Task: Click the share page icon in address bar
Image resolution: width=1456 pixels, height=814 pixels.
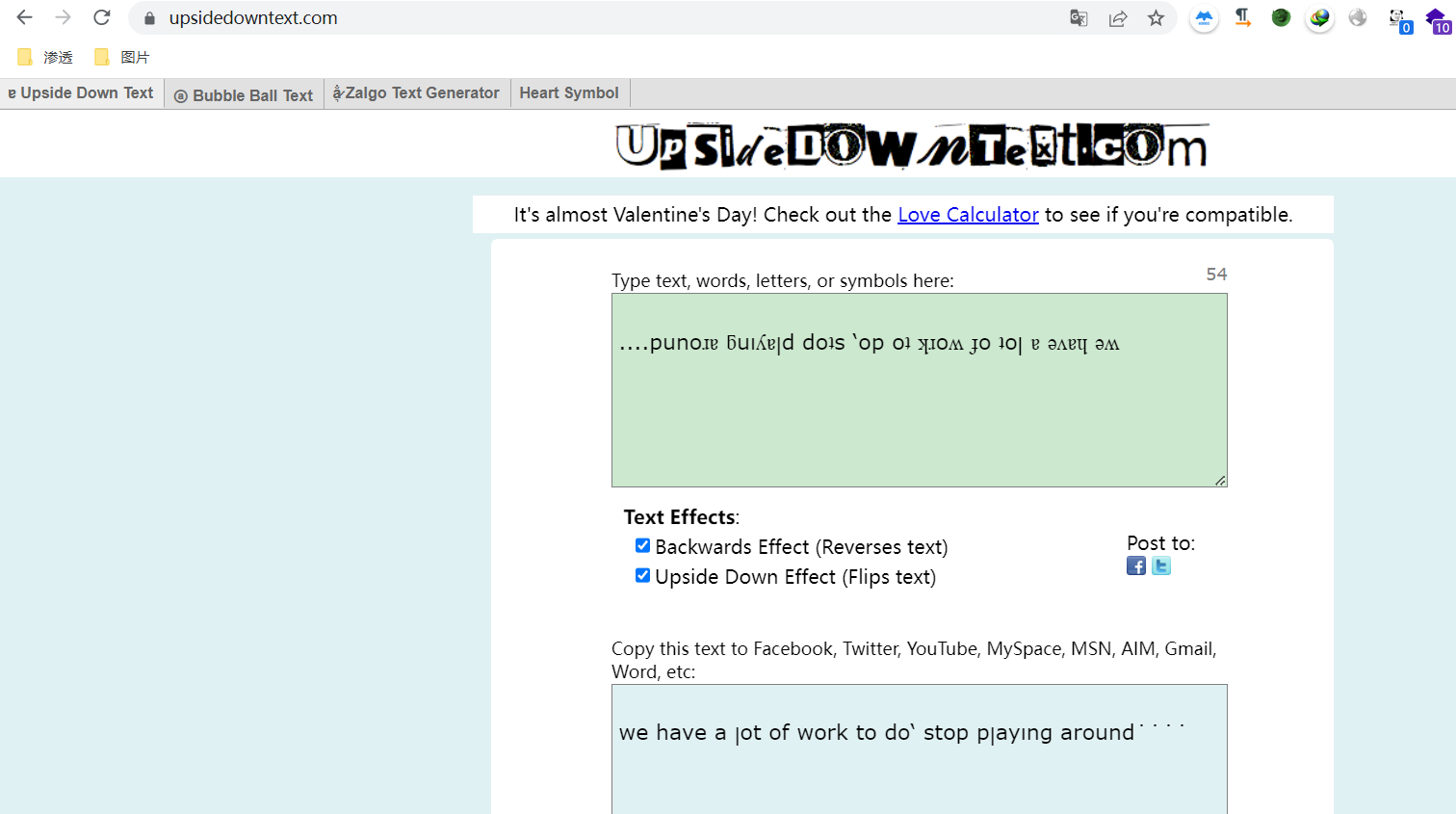Action: point(1118,18)
